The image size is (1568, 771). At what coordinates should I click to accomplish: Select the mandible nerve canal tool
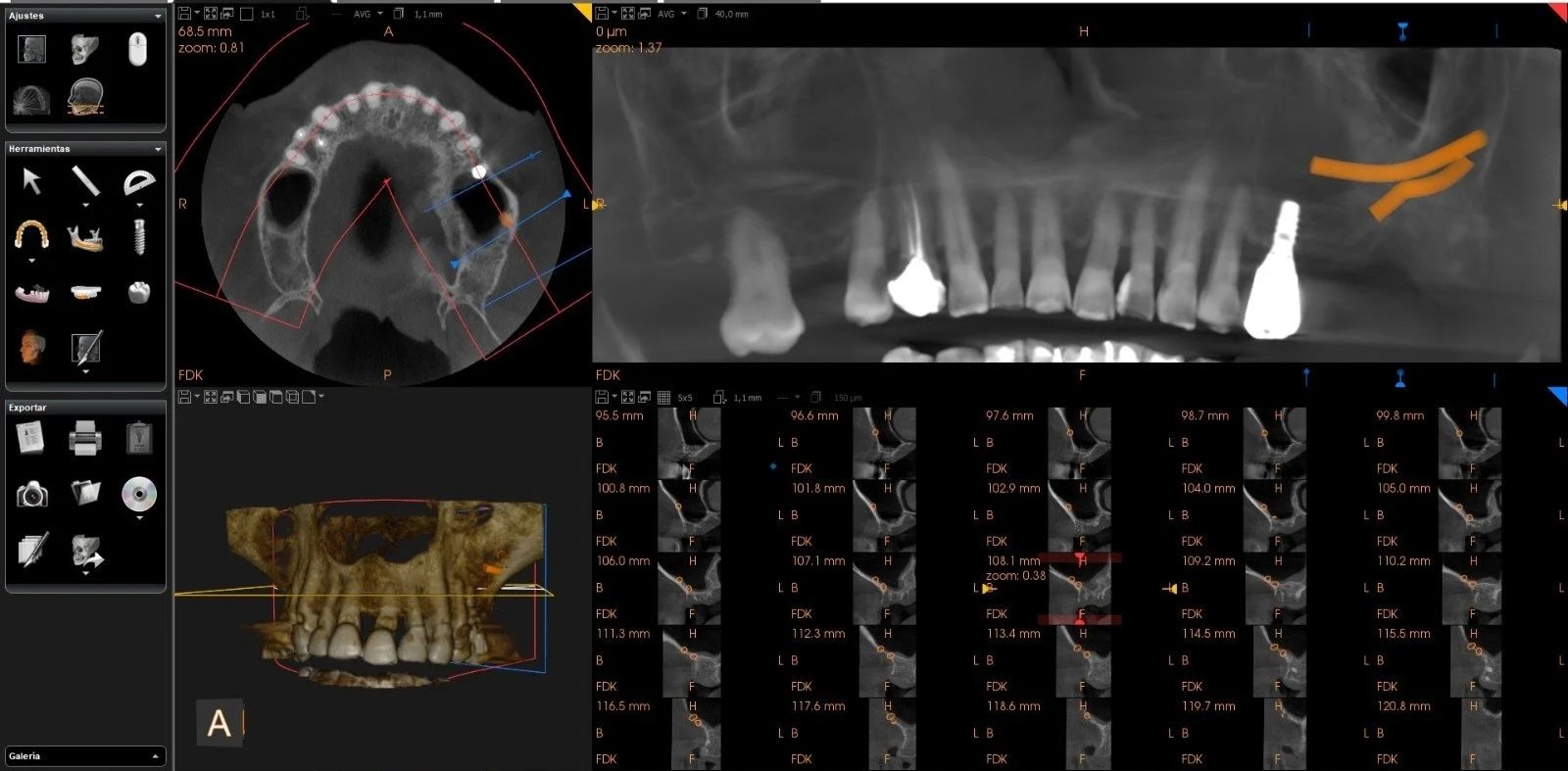(x=85, y=237)
